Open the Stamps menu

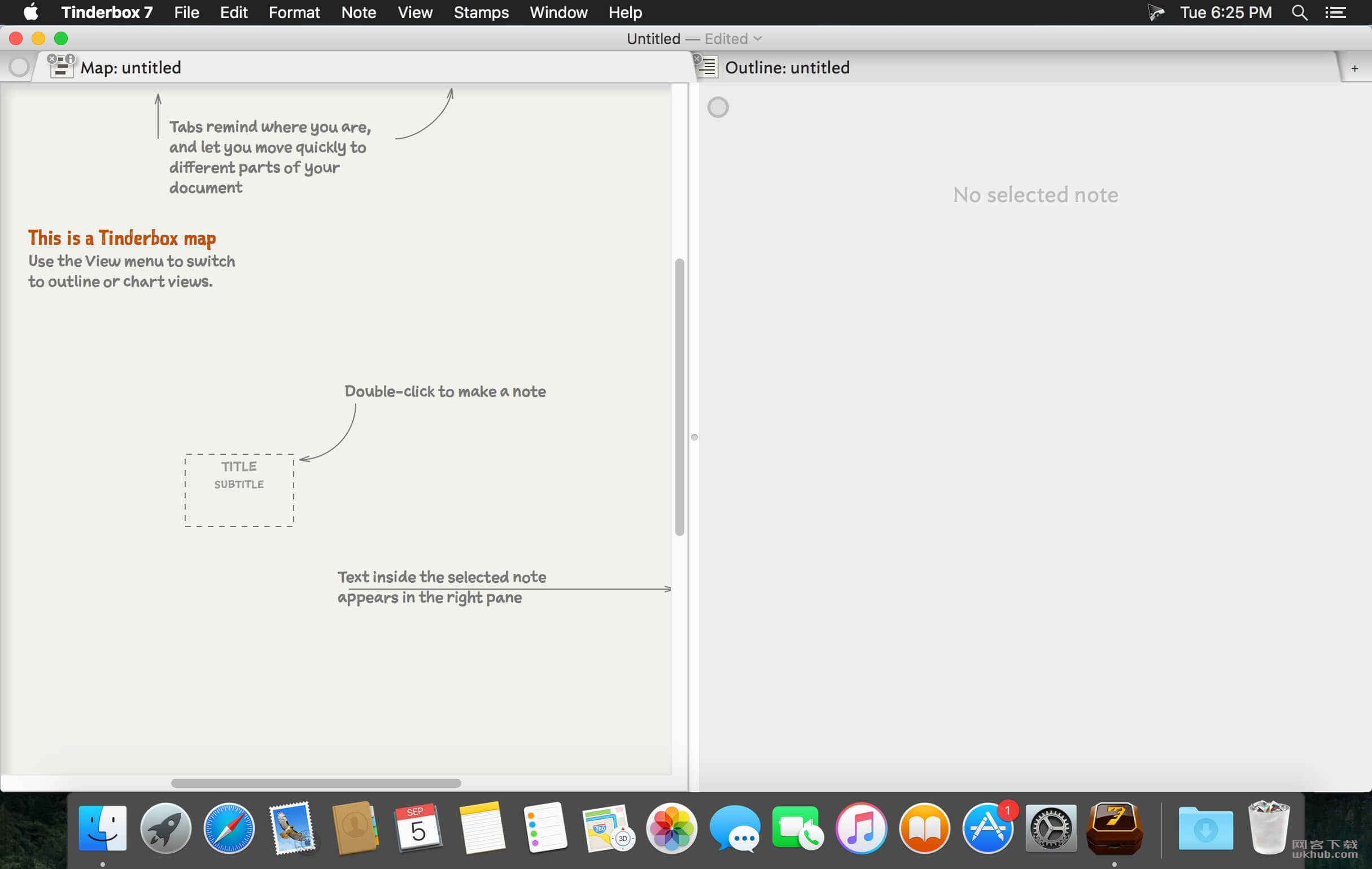pos(481,12)
